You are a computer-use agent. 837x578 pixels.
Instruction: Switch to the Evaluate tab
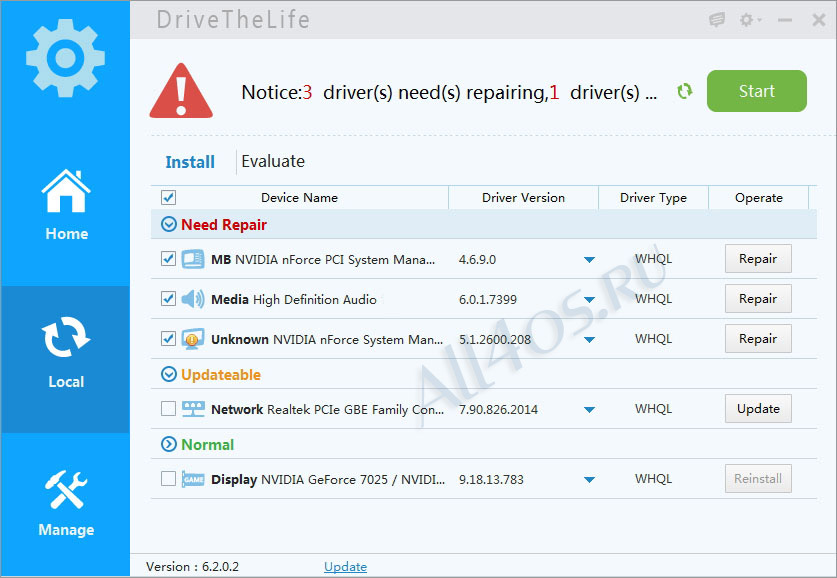pos(273,161)
